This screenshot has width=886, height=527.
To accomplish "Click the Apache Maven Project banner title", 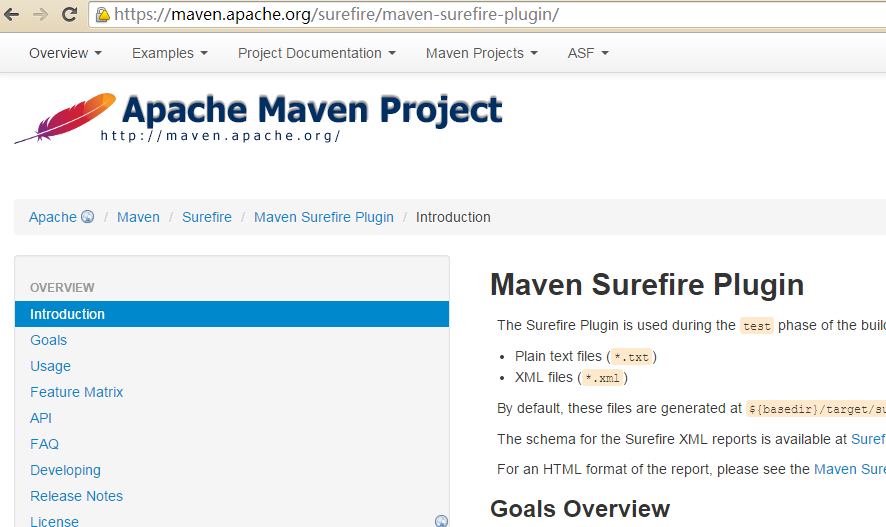I will coord(312,110).
